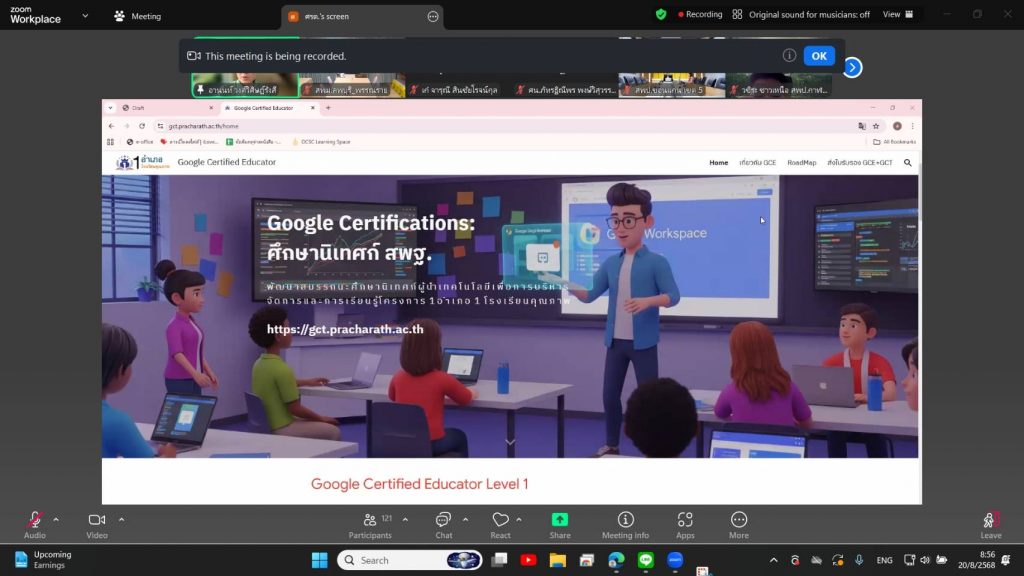Screen dimensions: 1024x576
Task: Open the RoadMap page link
Action: coord(801,163)
